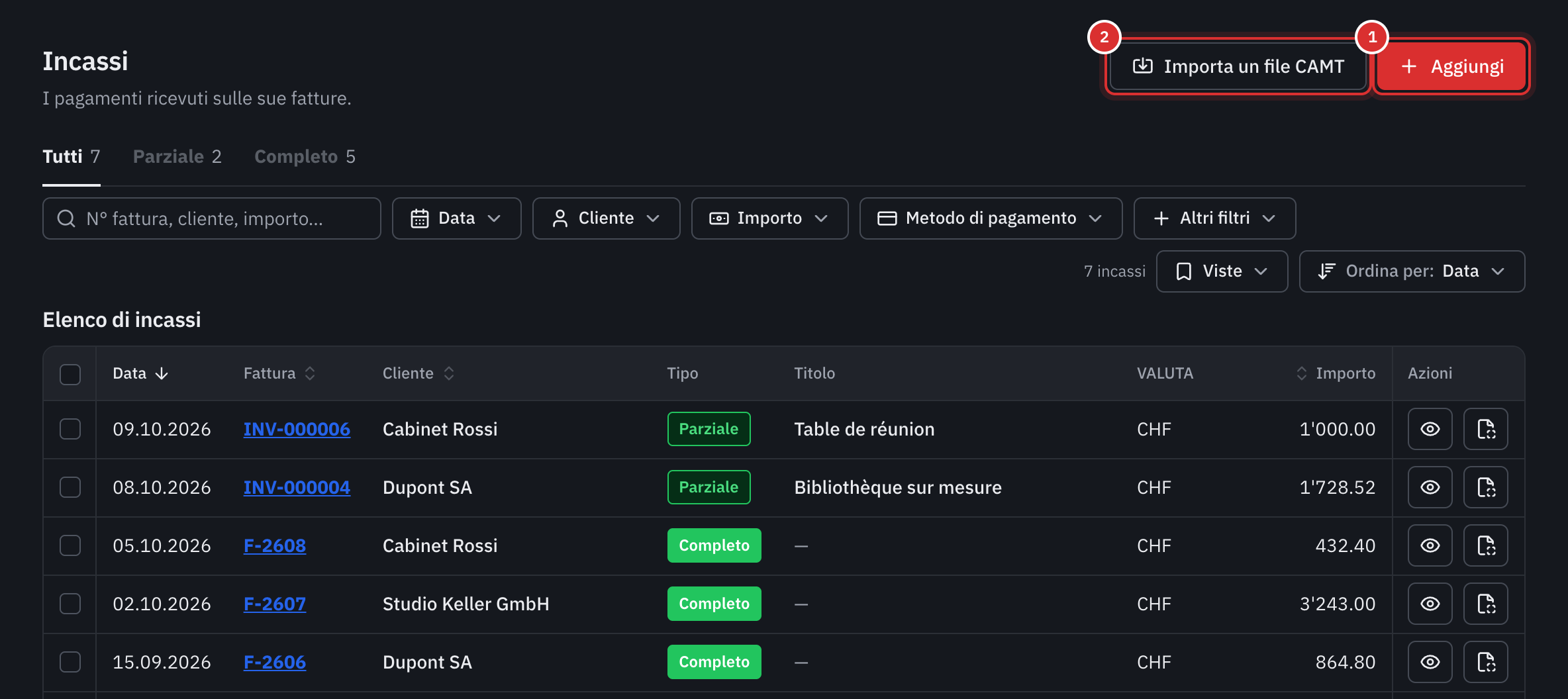Screen dimensions: 1568x699
Task: View F-2606 payment via eye icon
Action: [1430, 662]
